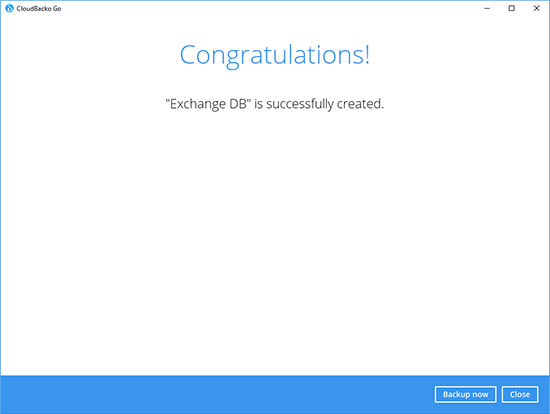Click the CloudBacko Go title text
The image size is (550, 414).
39,8
